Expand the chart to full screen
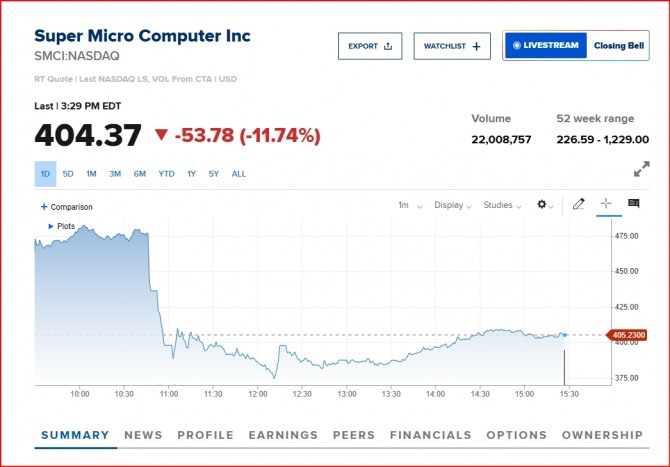Screen dimensions: 670x467 (641, 170)
